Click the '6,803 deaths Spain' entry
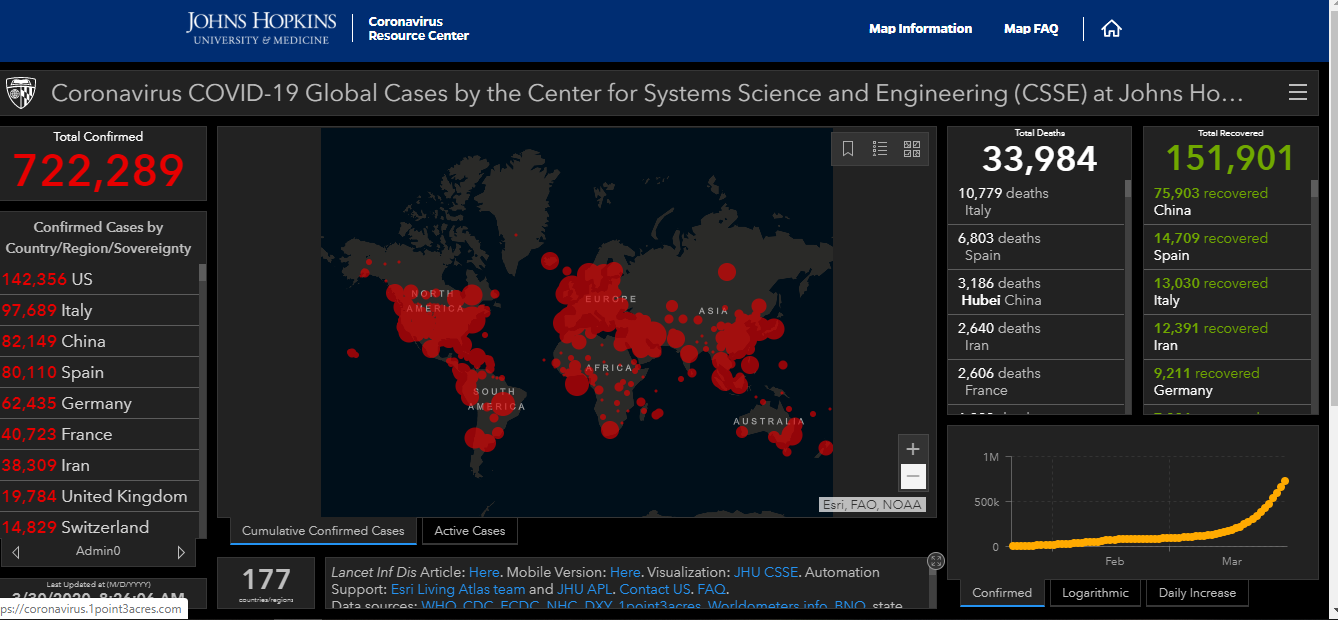 1036,247
